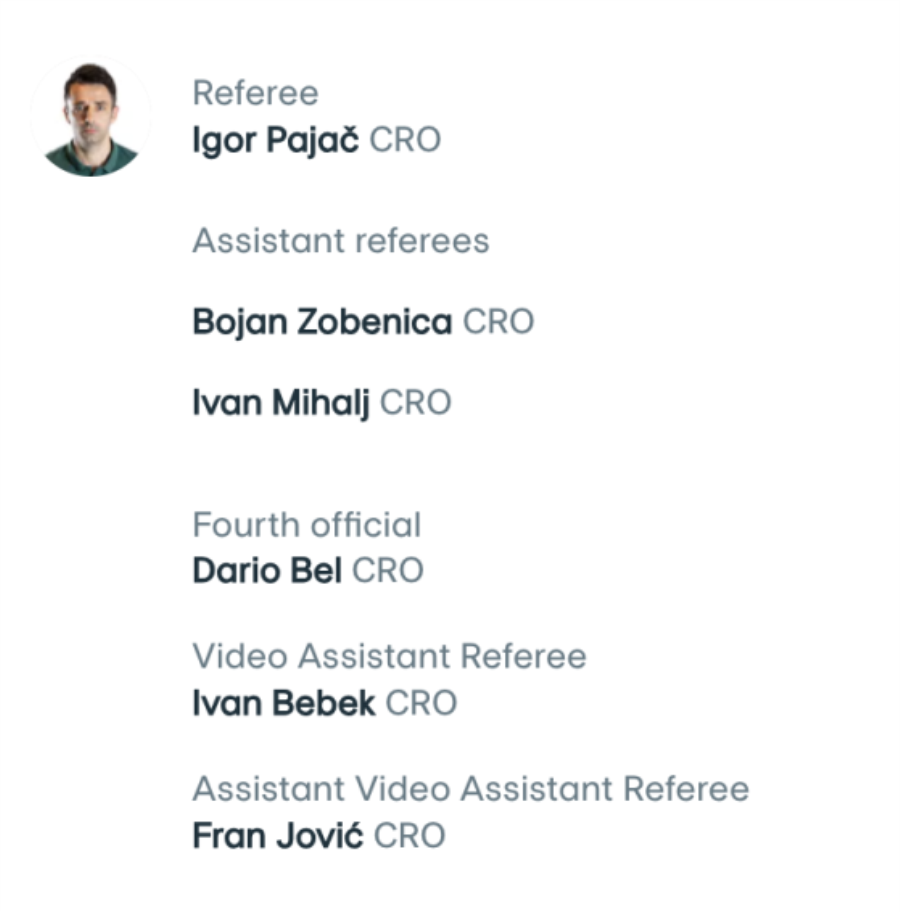Viewport: 900px width, 912px height.
Task: Click the green jersey in the referee photo
Action: click(x=91, y=160)
